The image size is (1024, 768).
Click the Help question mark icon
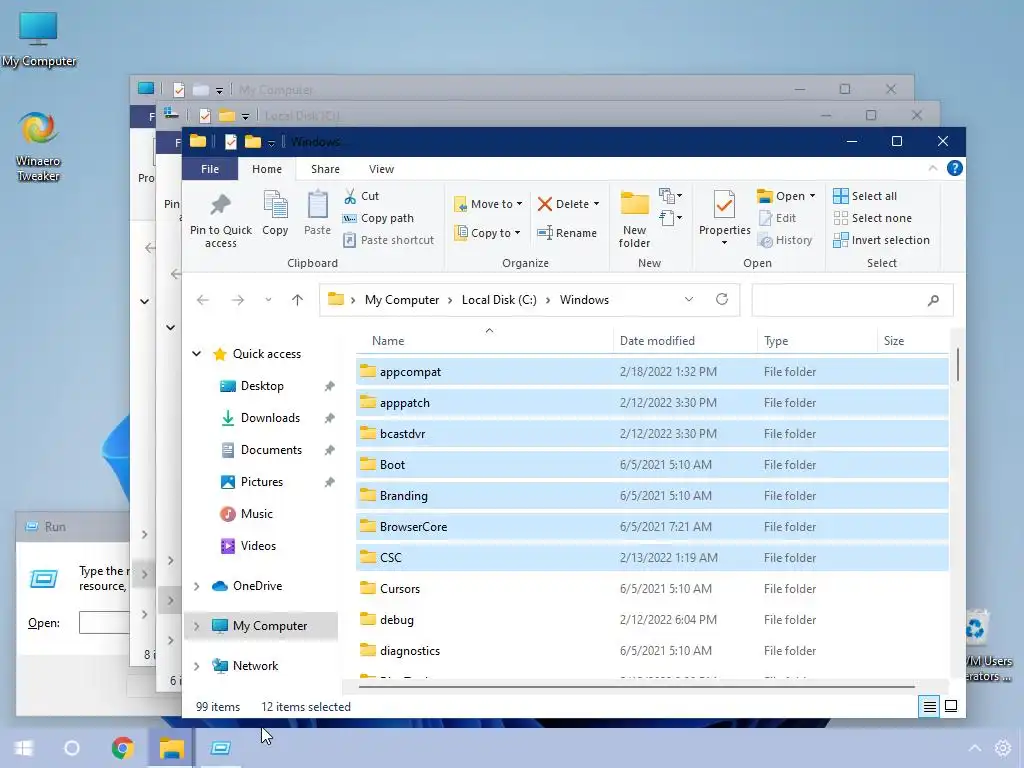click(954, 168)
